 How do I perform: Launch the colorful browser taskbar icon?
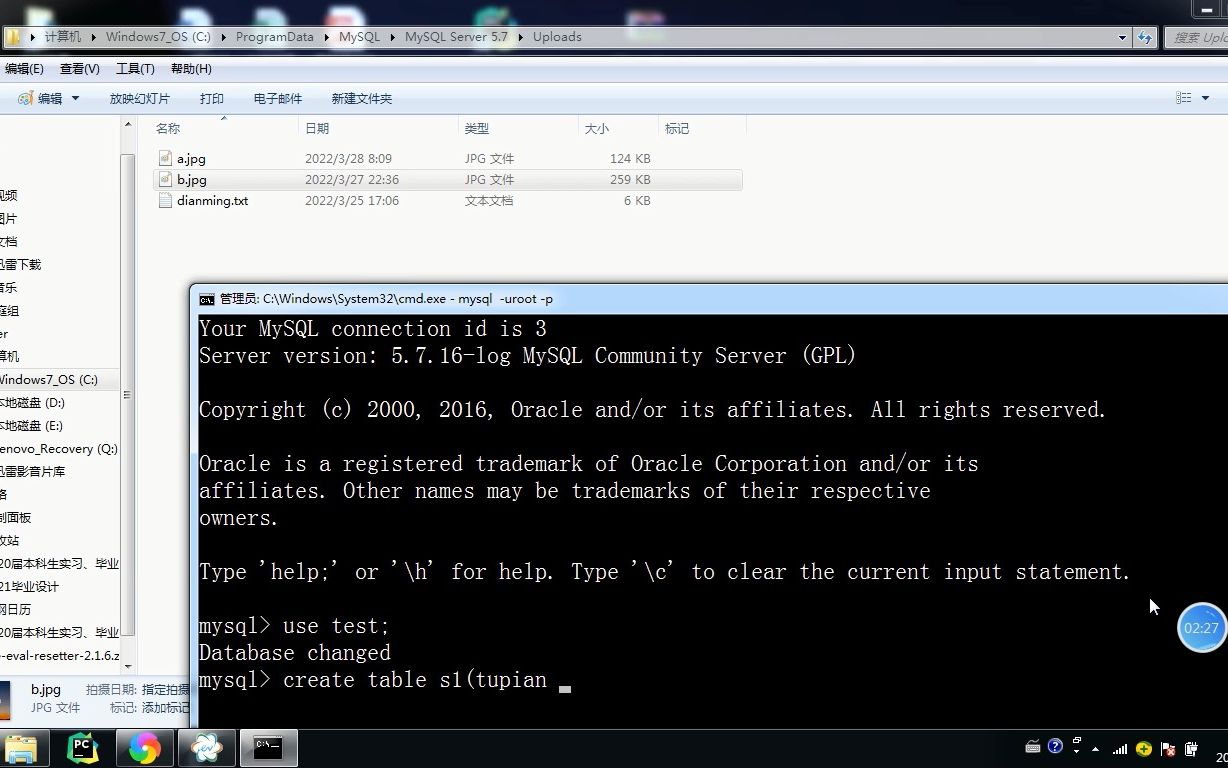144,748
